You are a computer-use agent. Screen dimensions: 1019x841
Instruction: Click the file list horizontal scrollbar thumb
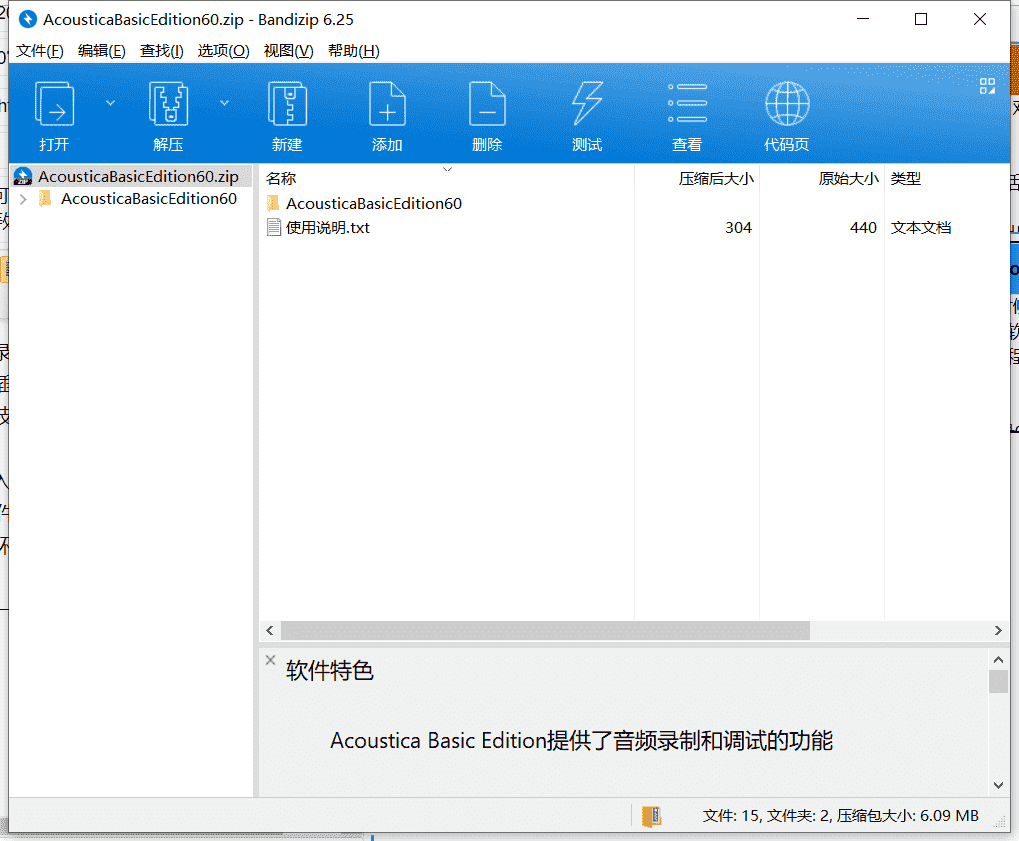pos(545,630)
